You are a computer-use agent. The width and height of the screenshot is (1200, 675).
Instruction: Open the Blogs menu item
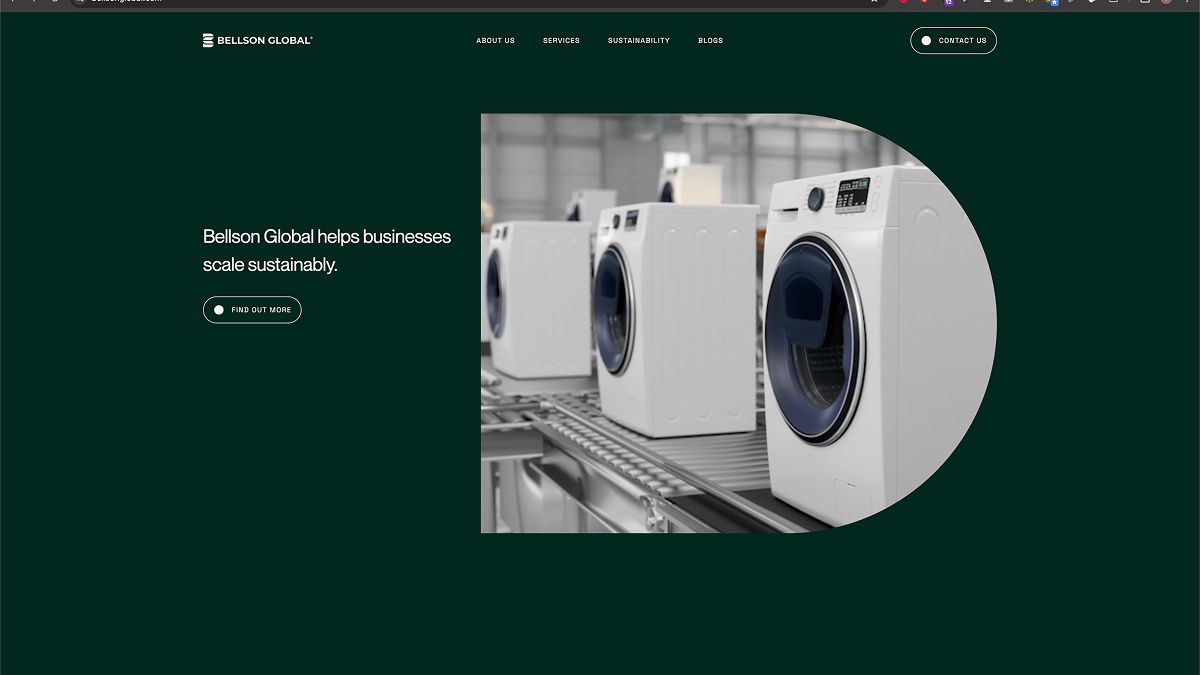[x=710, y=41]
